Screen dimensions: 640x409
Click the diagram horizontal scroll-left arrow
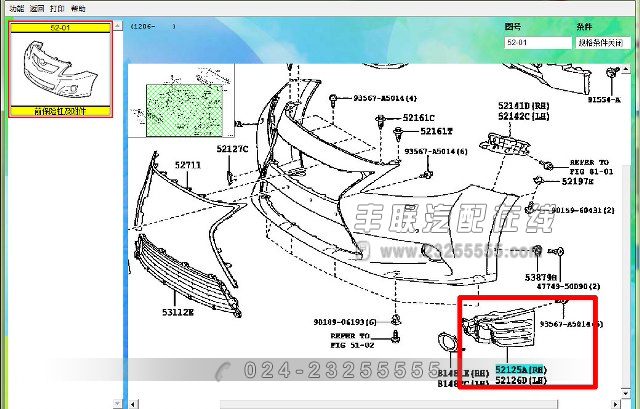[133, 405]
